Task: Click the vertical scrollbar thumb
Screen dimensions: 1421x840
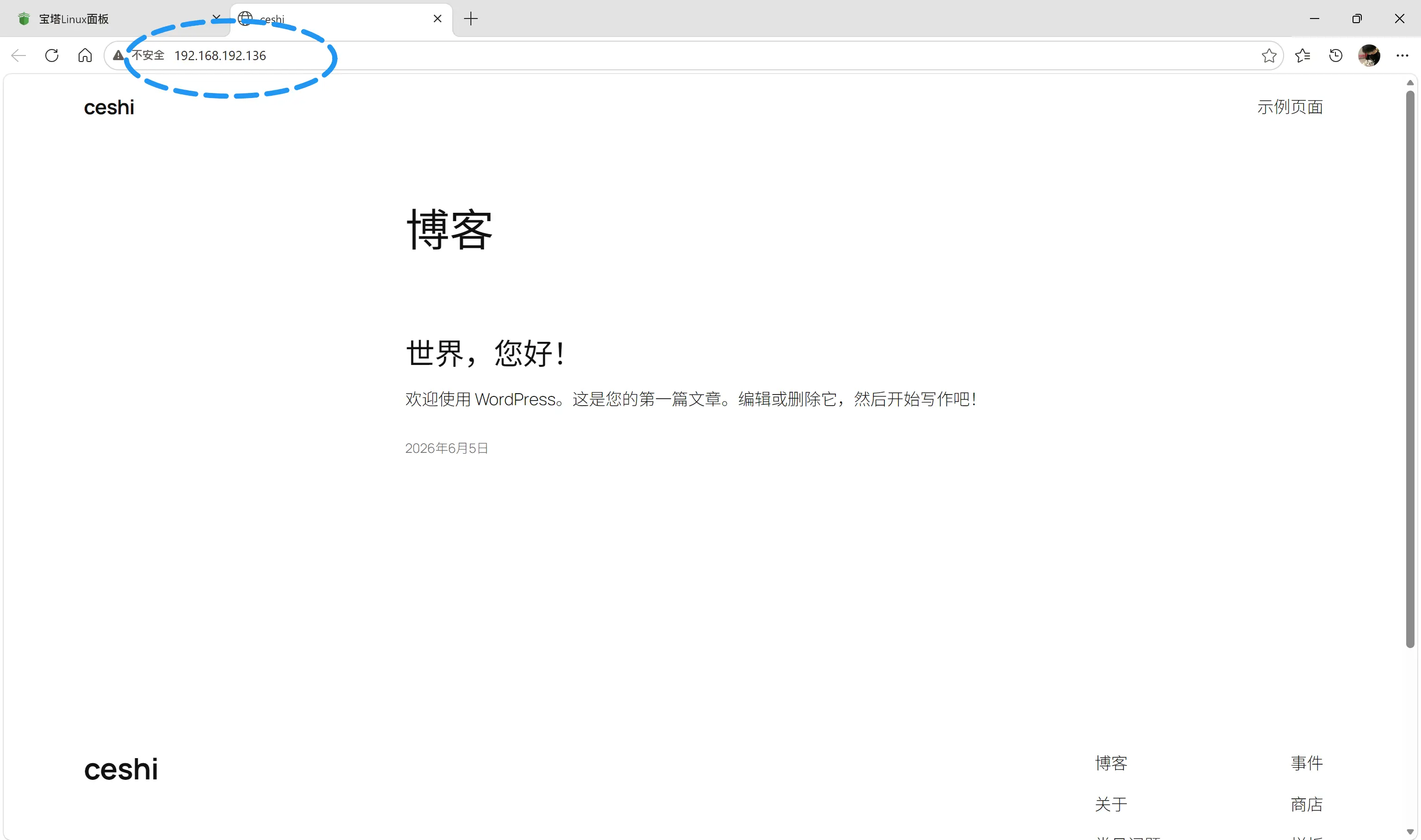Action: 1410,369
